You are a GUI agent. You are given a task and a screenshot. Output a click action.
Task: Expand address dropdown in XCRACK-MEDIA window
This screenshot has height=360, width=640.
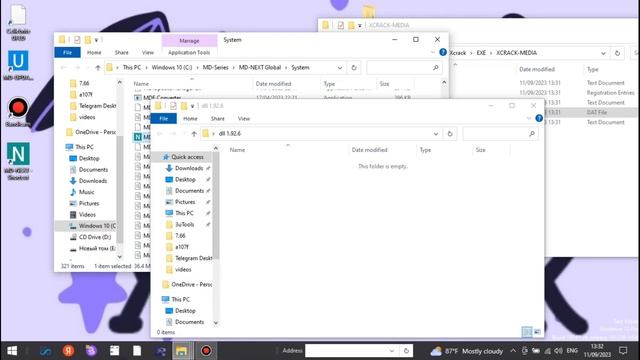tap(603, 53)
